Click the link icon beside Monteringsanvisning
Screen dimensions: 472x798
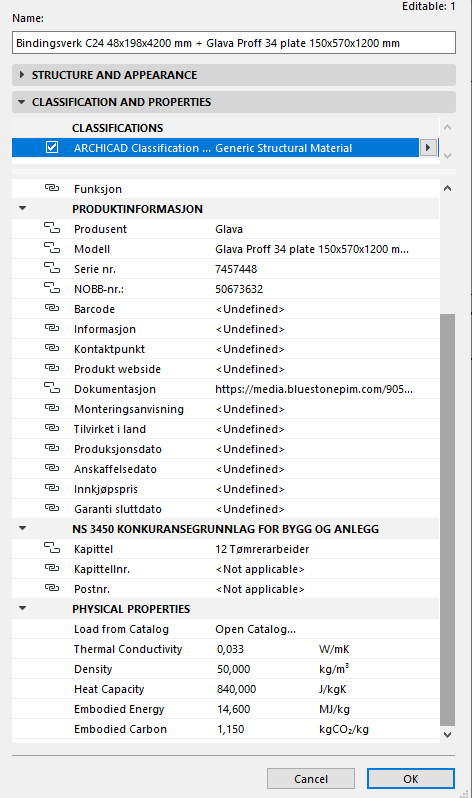[51, 408]
